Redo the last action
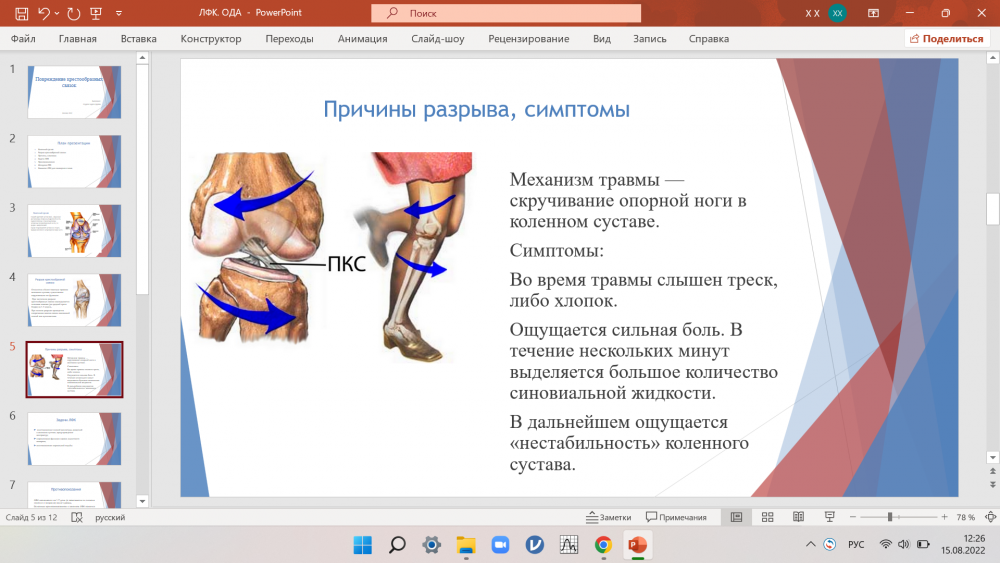This screenshot has height=563, width=1000. coord(74,13)
